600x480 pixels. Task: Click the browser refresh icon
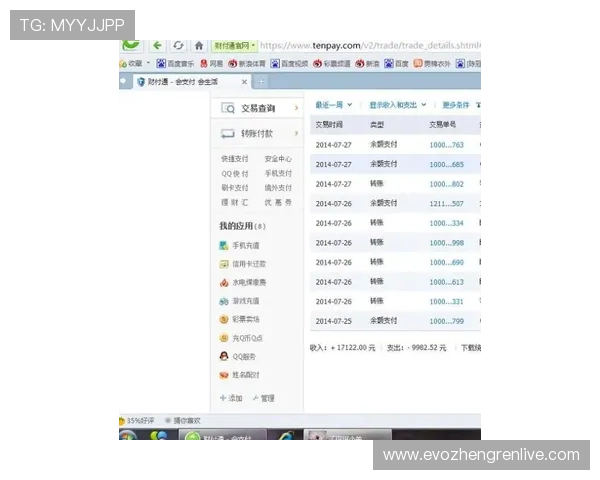coord(178,46)
